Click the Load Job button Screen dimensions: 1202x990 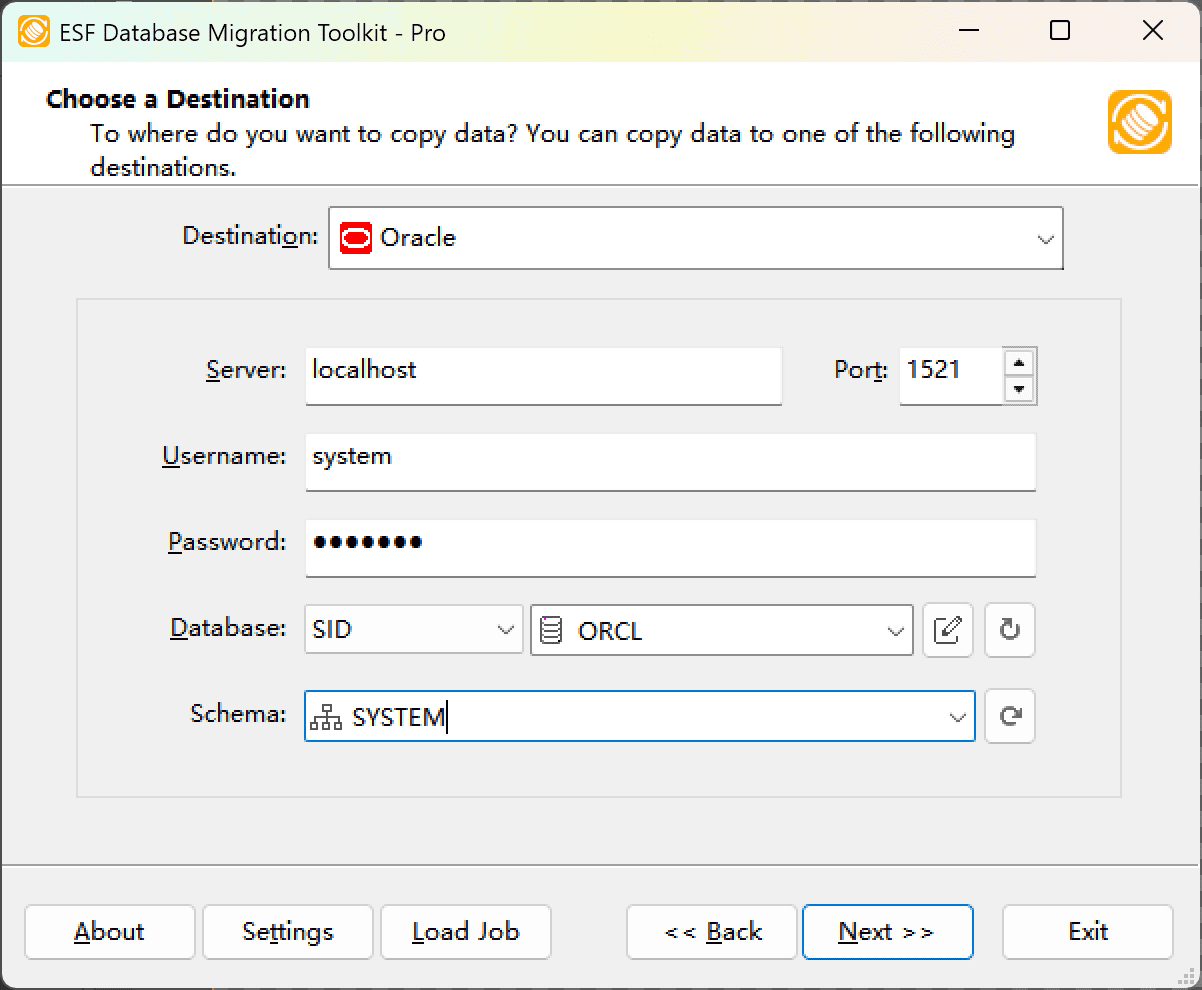[465, 932]
